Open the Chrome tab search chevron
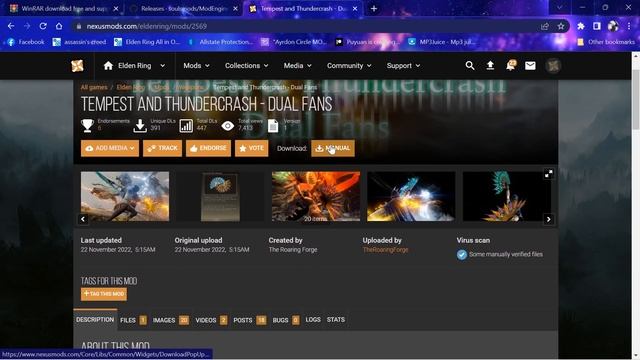Image resolution: width=640 pixels, height=360 pixels. (x=560, y=7)
